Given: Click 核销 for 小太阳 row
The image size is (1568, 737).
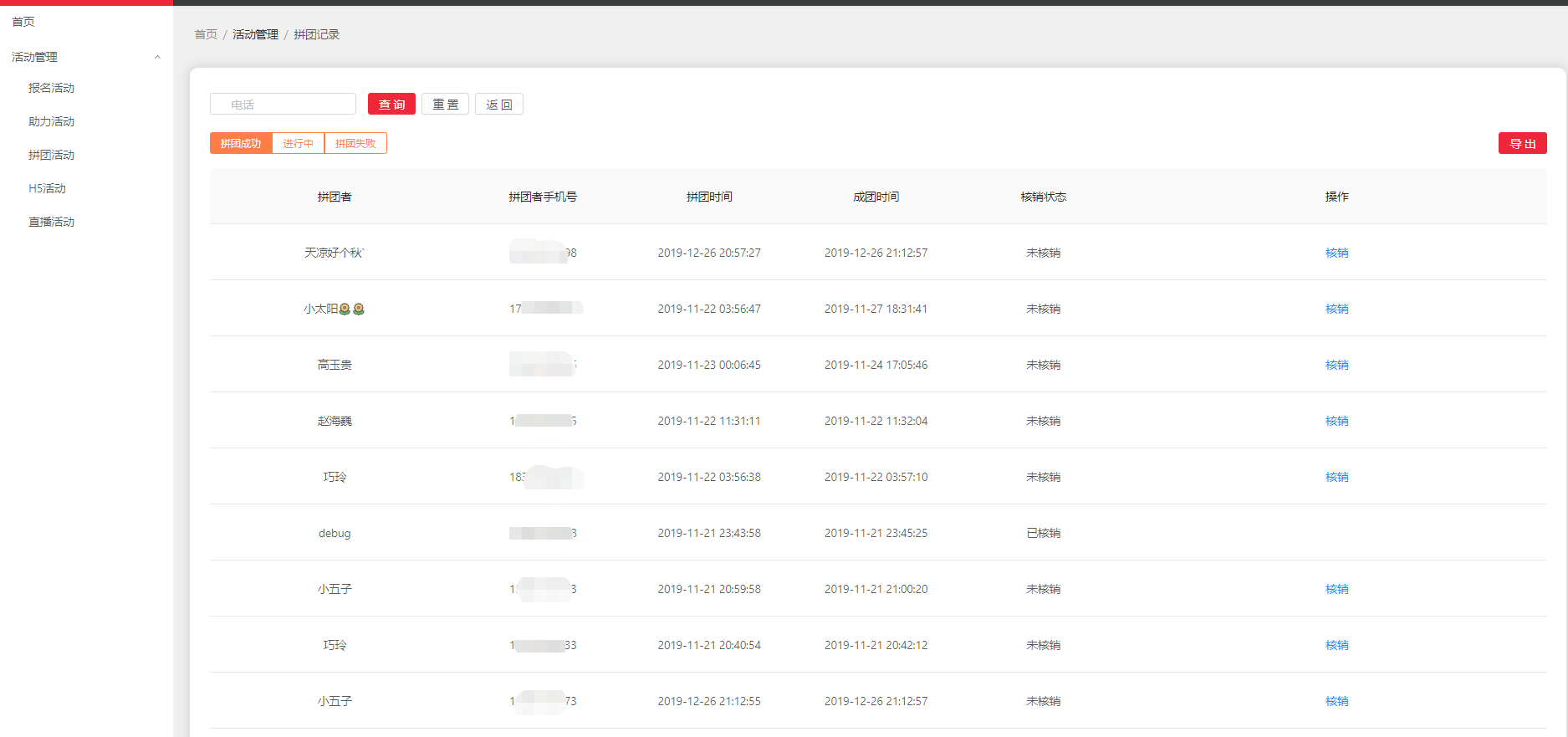Looking at the screenshot, I should pos(1336,309).
